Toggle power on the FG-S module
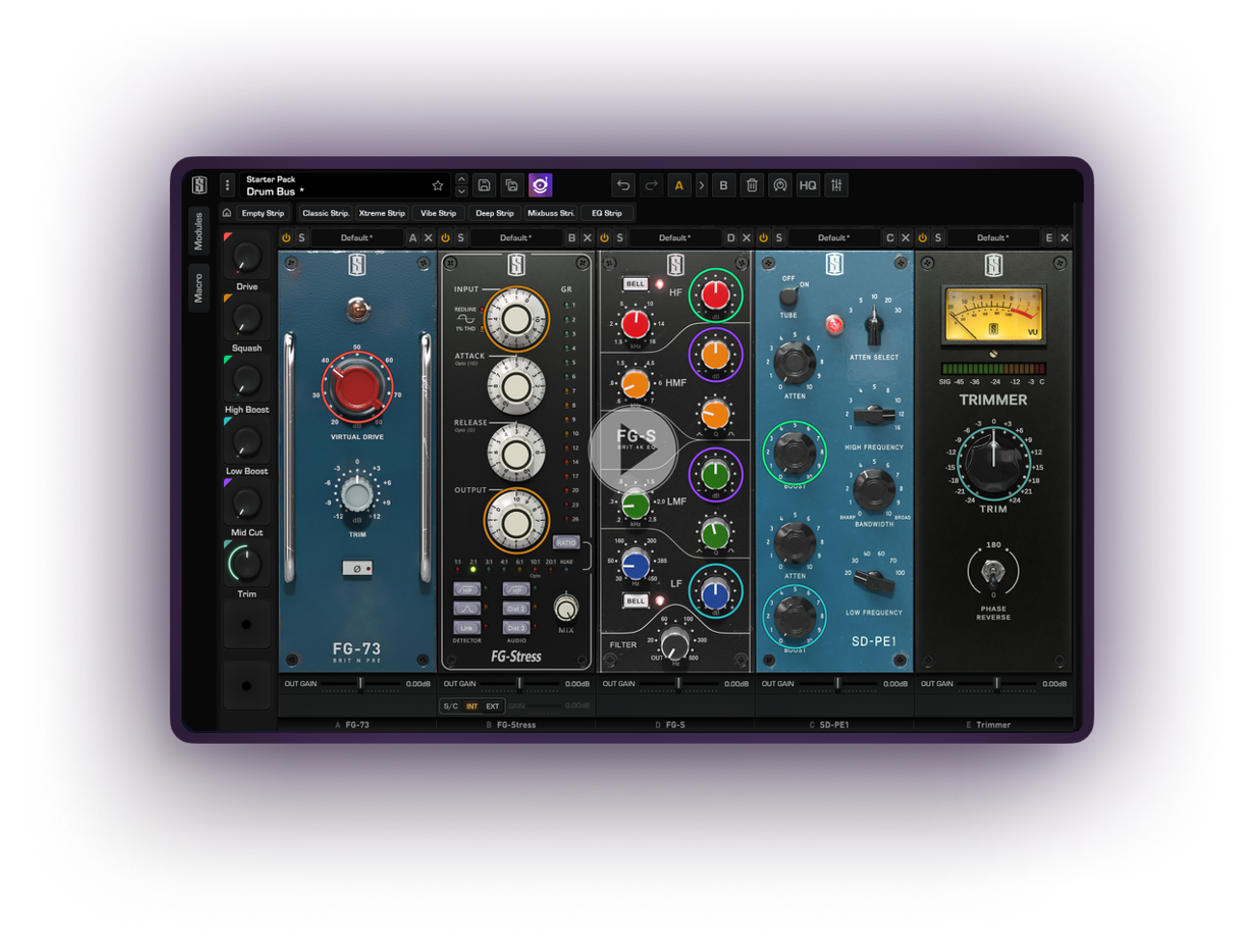 [x=605, y=238]
